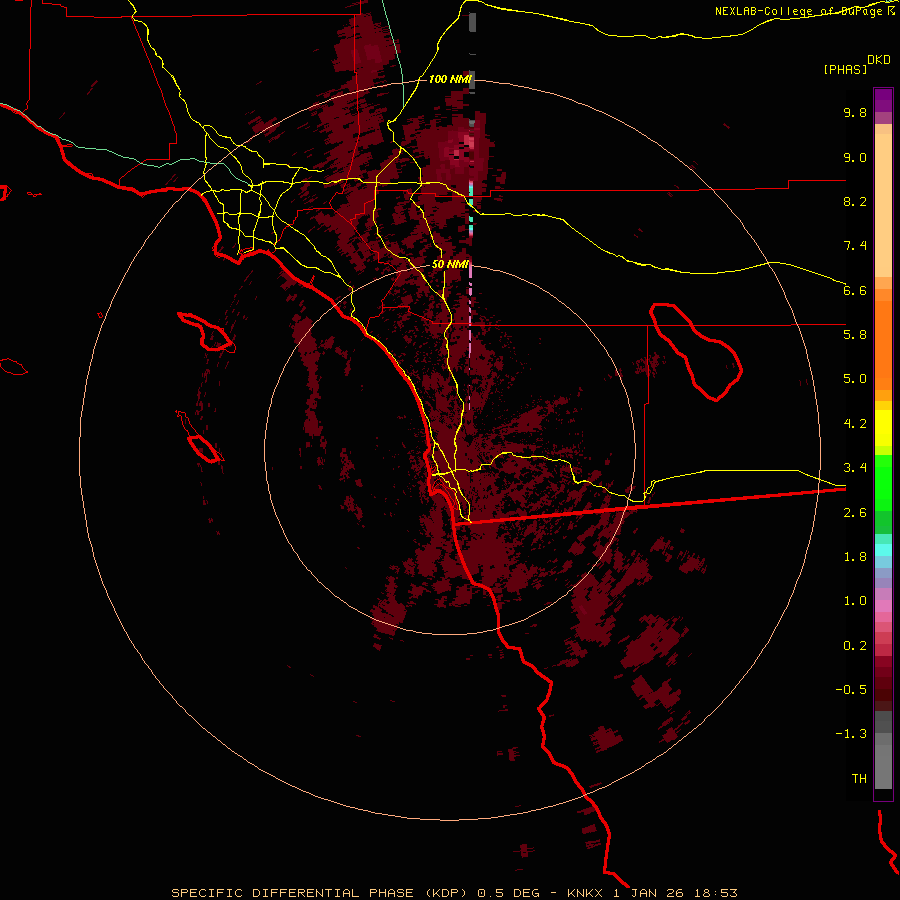The height and width of the screenshot is (900, 900).
Task: Pick the gray TH segment of color bar
Action: (883, 766)
